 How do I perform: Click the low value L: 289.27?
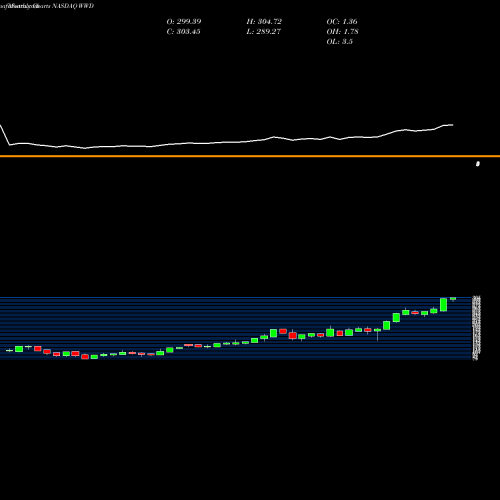263,31
